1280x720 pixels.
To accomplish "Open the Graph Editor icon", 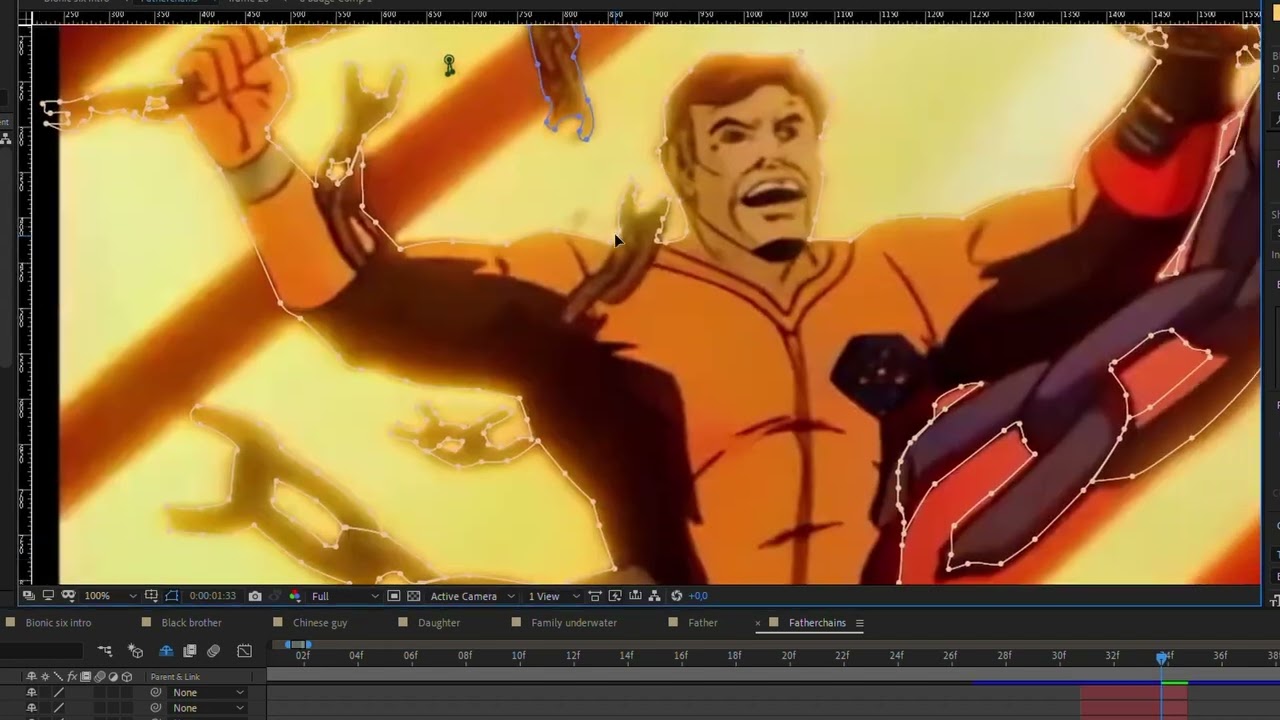I will pyautogui.click(x=244, y=651).
